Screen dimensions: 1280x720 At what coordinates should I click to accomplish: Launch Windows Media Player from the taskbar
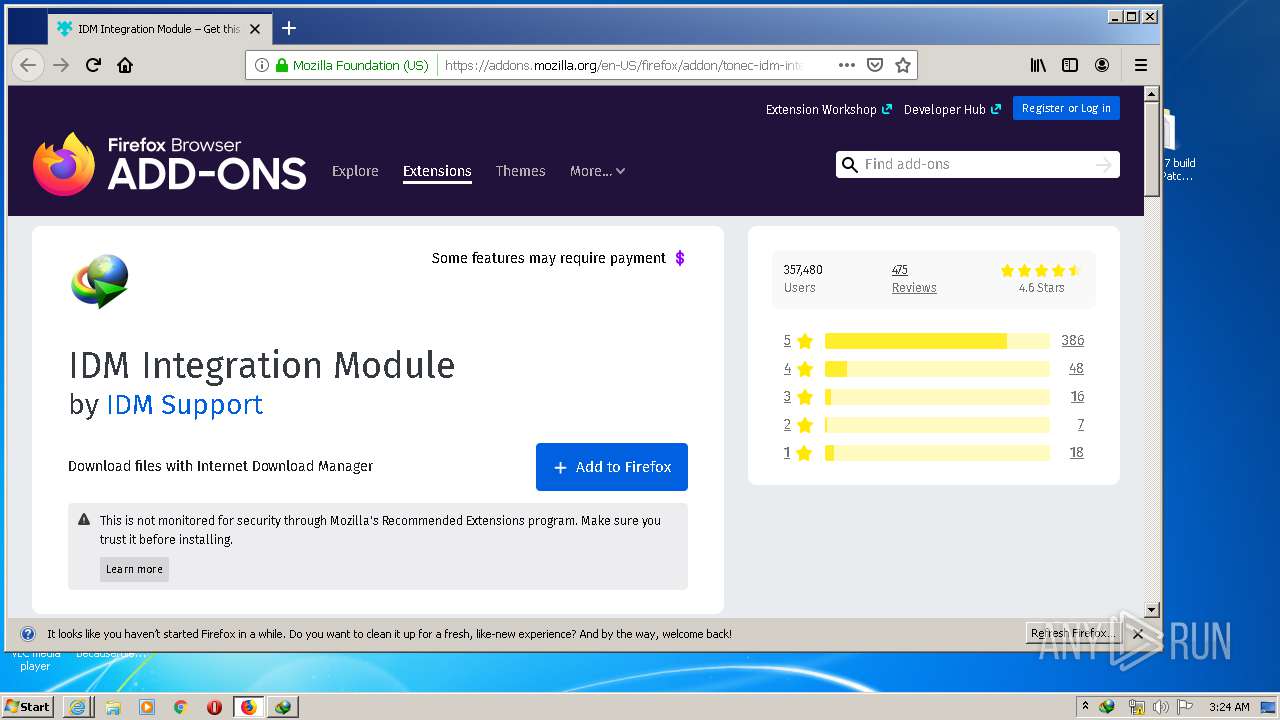click(147, 707)
